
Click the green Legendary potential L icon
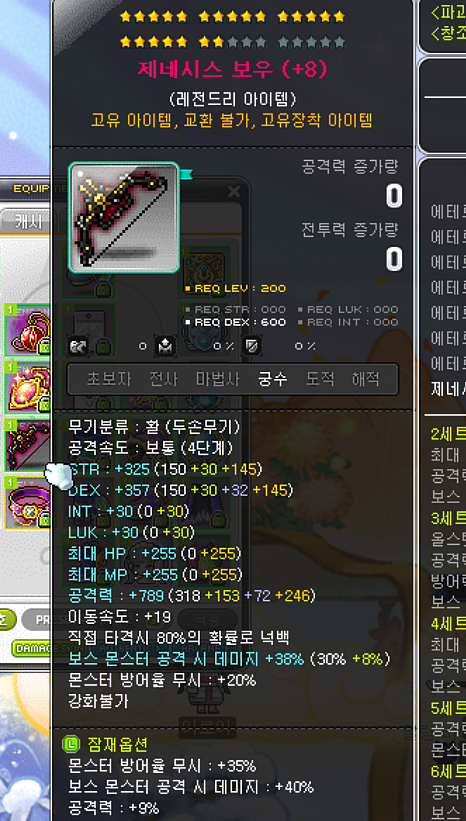coord(69,744)
